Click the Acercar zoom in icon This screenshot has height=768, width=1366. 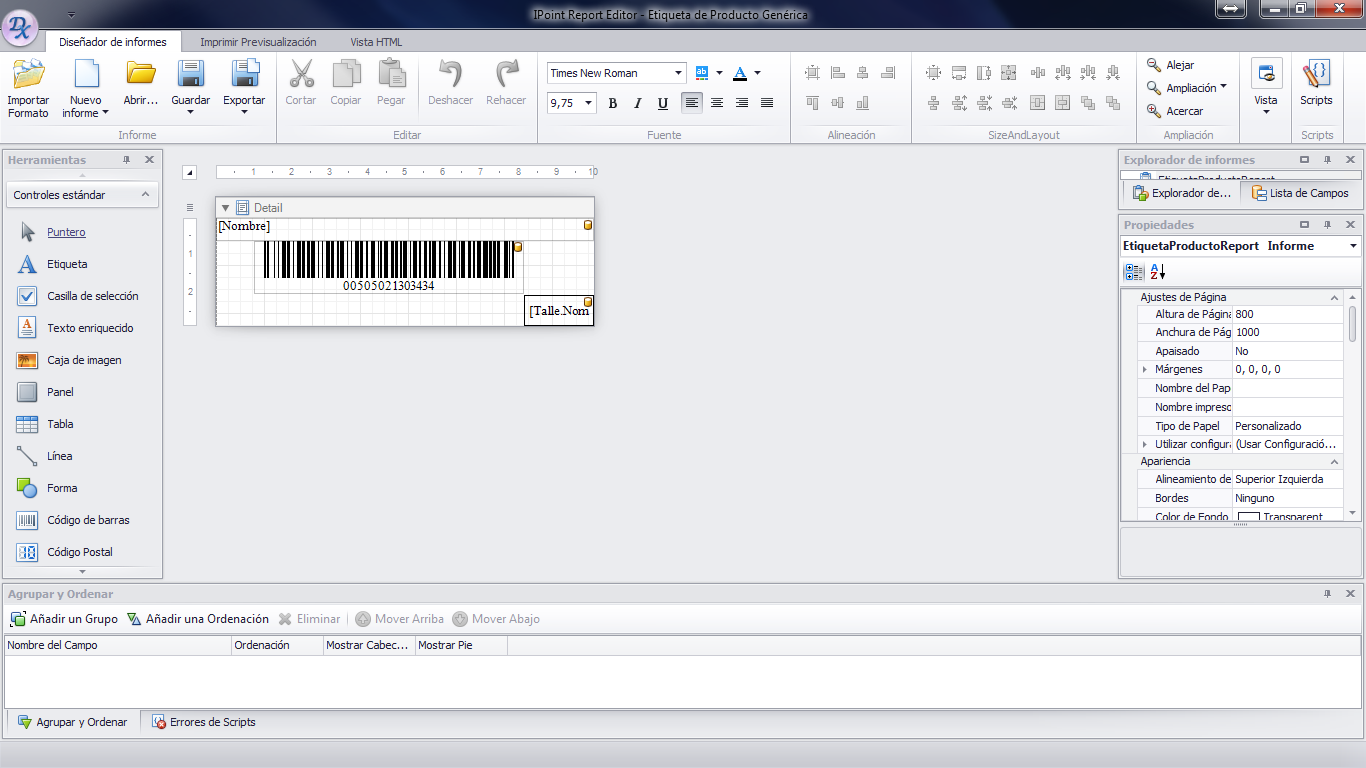click(1155, 111)
